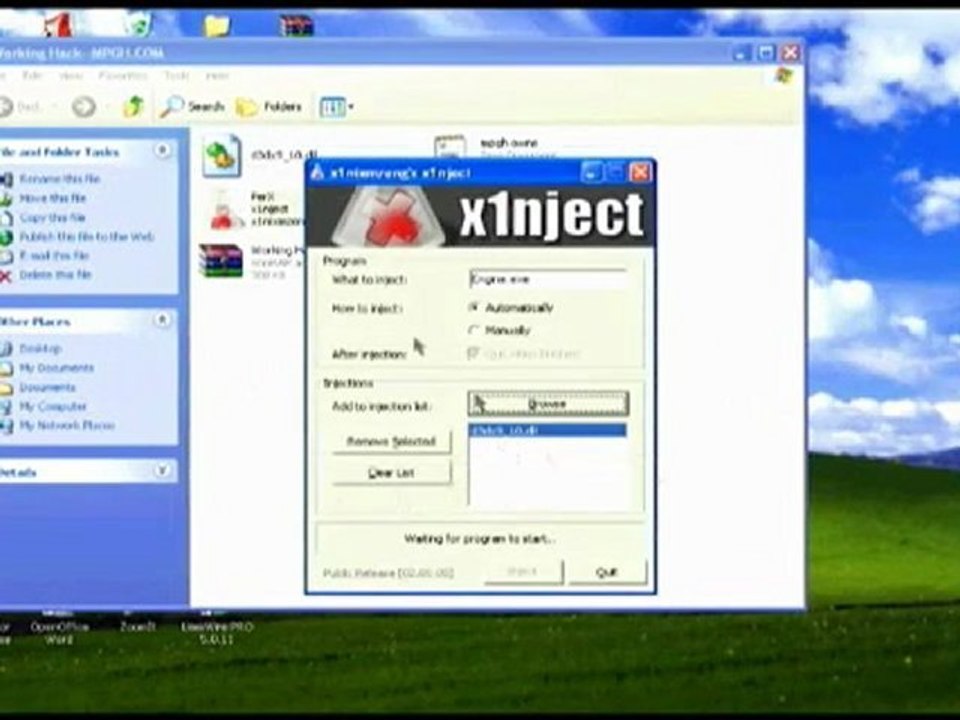Open the Tools menu in Explorer
The width and height of the screenshot is (960, 720).
[x=176, y=76]
